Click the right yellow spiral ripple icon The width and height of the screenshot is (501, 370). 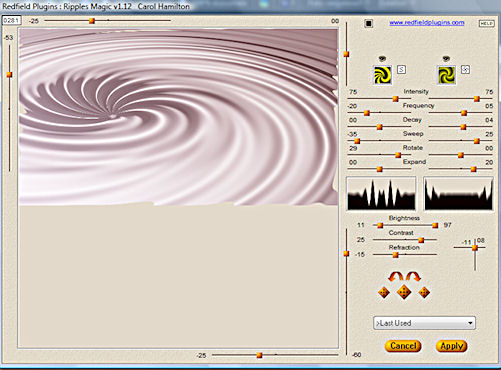pos(446,74)
